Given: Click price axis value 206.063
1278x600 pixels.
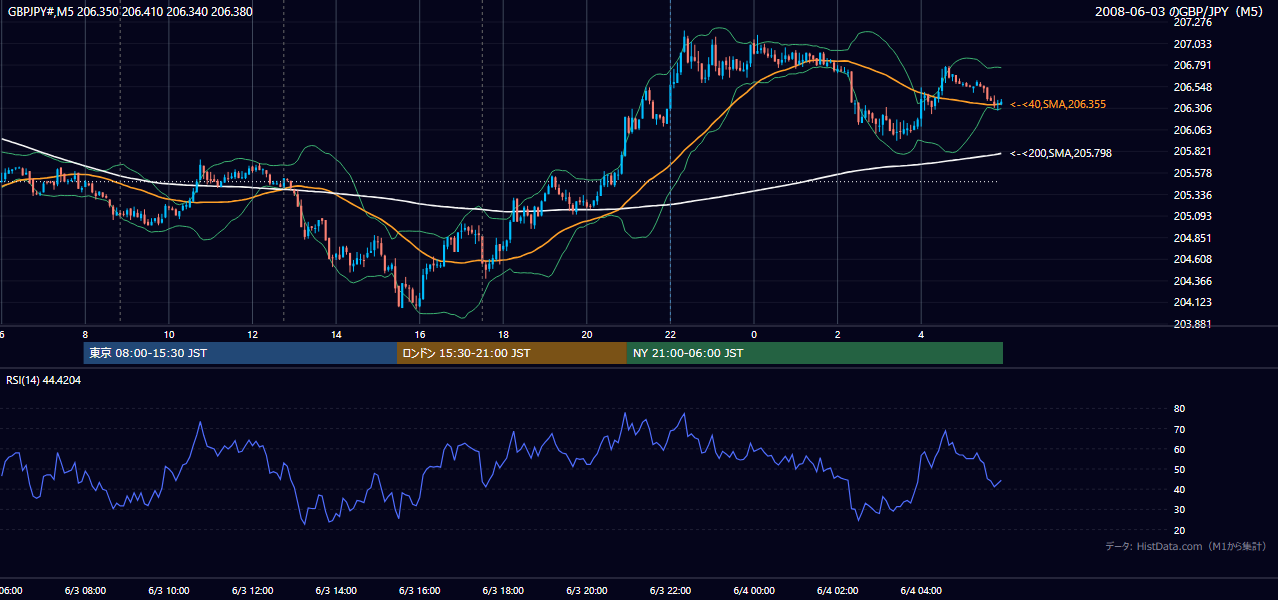Looking at the screenshot, I should 1193,130.
